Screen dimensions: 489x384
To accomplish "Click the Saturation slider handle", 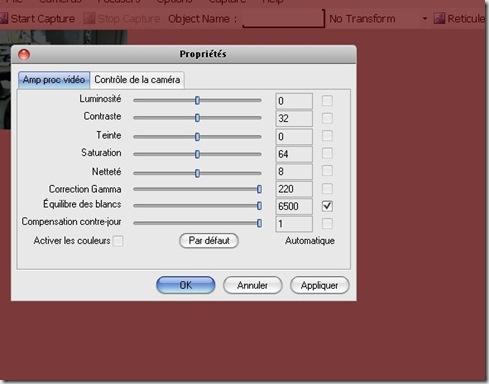I will tap(197, 154).
